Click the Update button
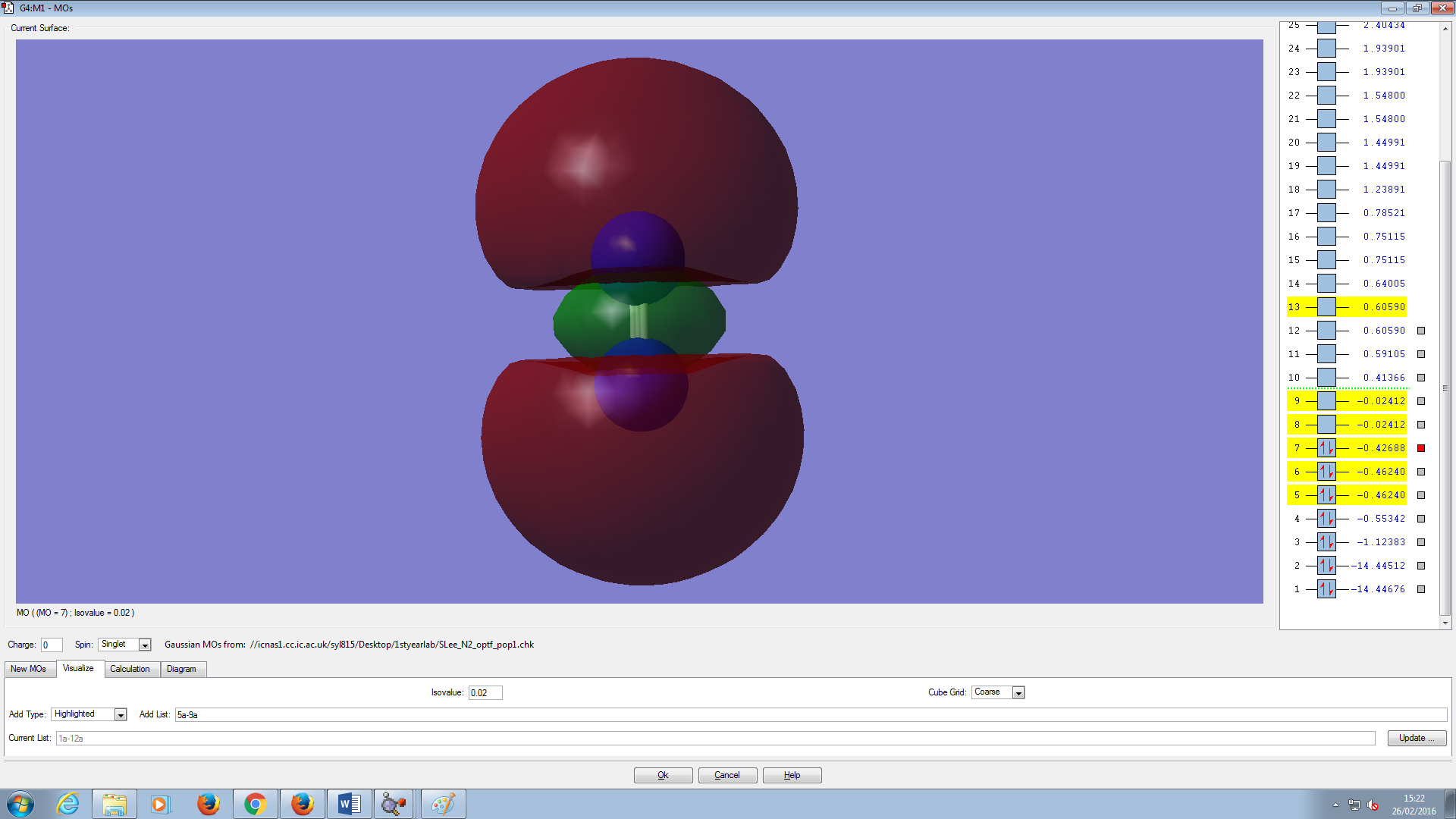The image size is (1456, 819). coord(1416,738)
